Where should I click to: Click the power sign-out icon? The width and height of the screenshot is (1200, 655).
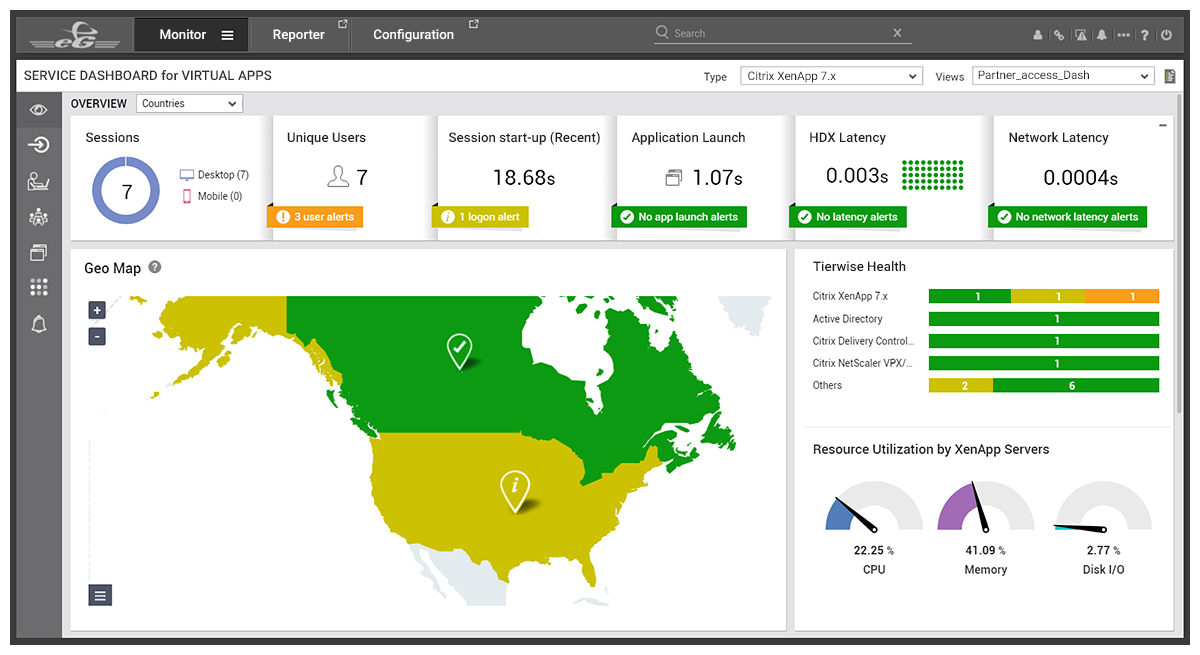(x=1166, y=35)
